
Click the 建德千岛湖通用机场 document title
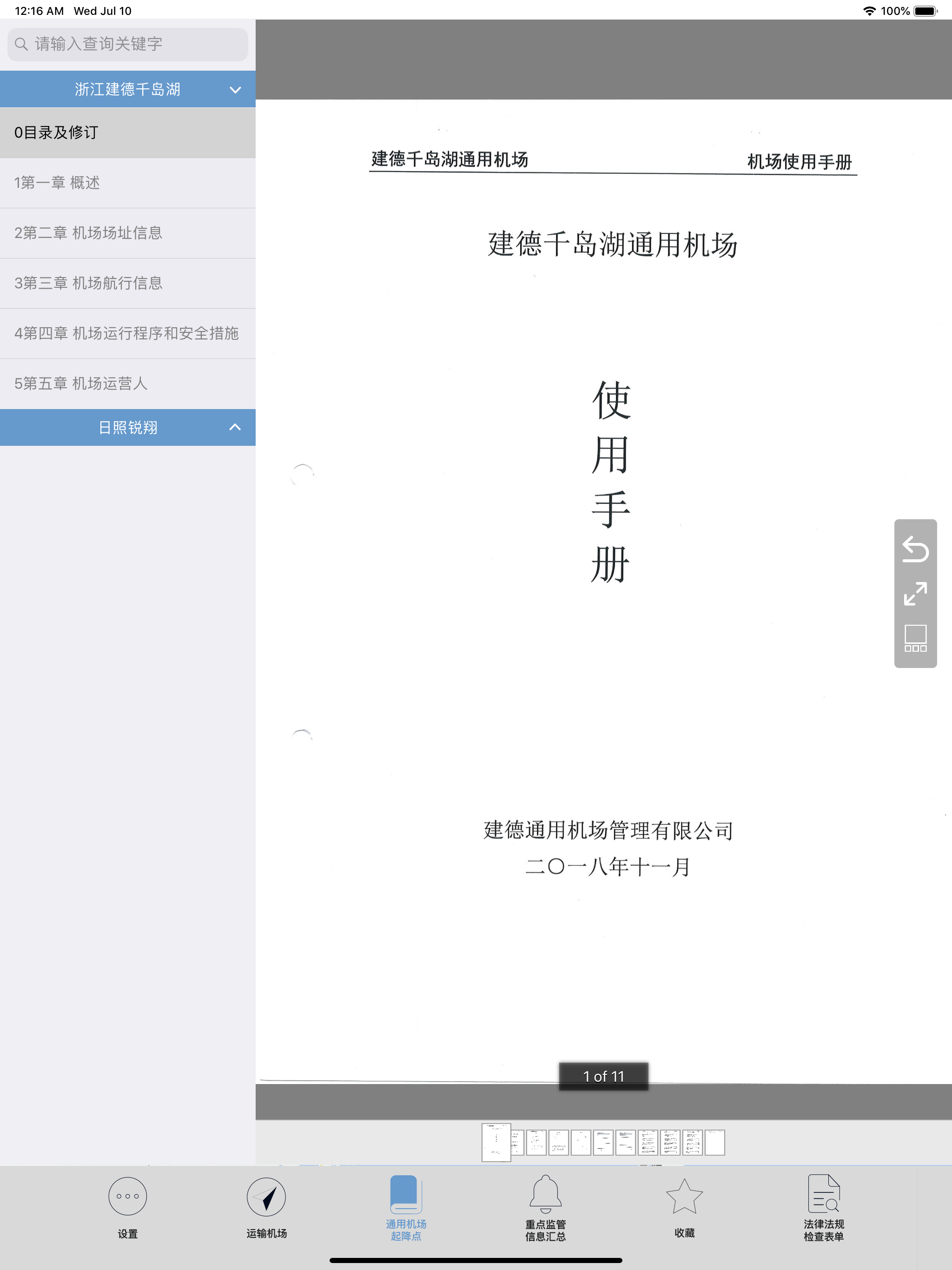pyautogui.click(x=613, y=245)
